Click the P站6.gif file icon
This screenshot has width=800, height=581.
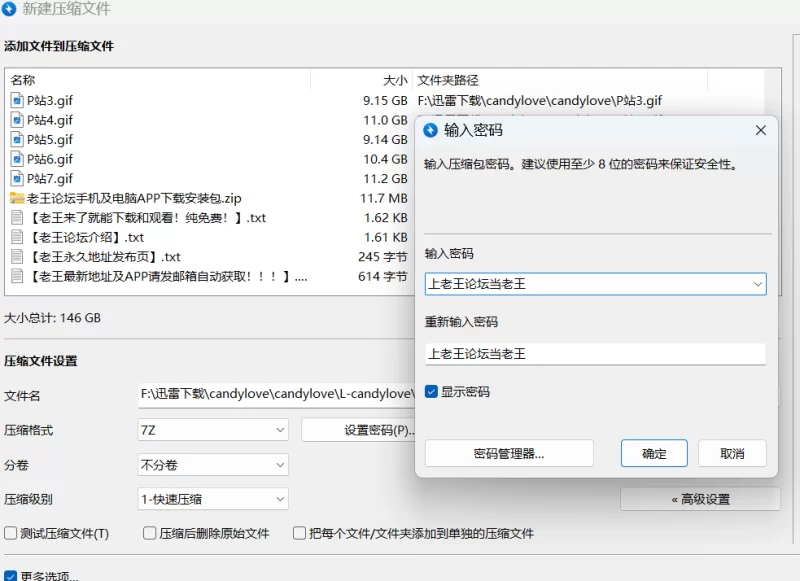coord(17,159)
